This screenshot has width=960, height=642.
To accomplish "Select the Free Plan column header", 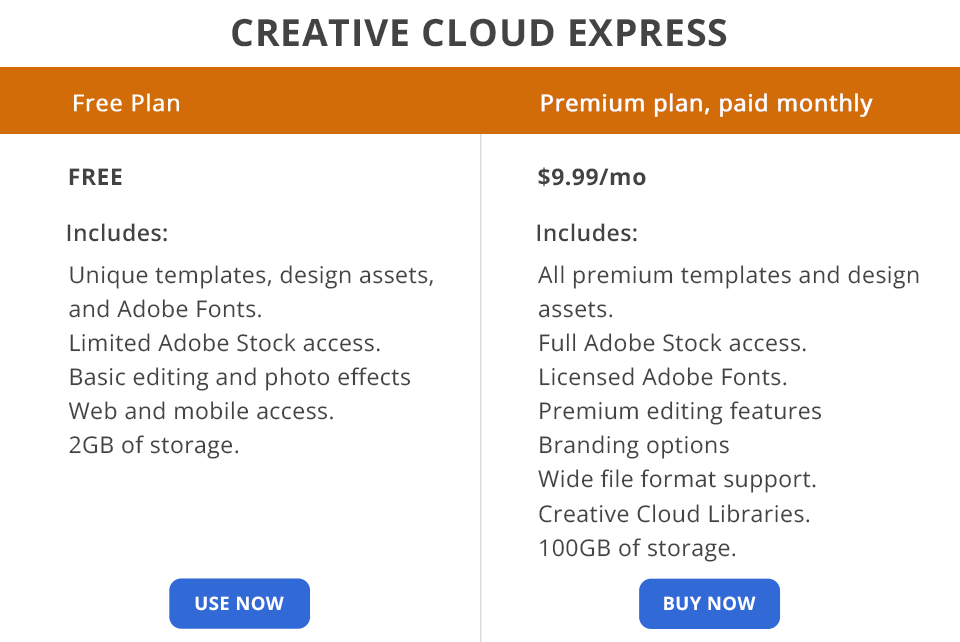I will (126, 103).
